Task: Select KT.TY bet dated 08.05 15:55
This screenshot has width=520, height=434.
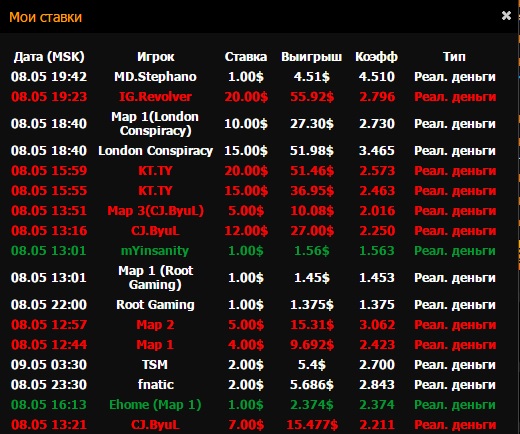Action: click(x=155, y=191)
